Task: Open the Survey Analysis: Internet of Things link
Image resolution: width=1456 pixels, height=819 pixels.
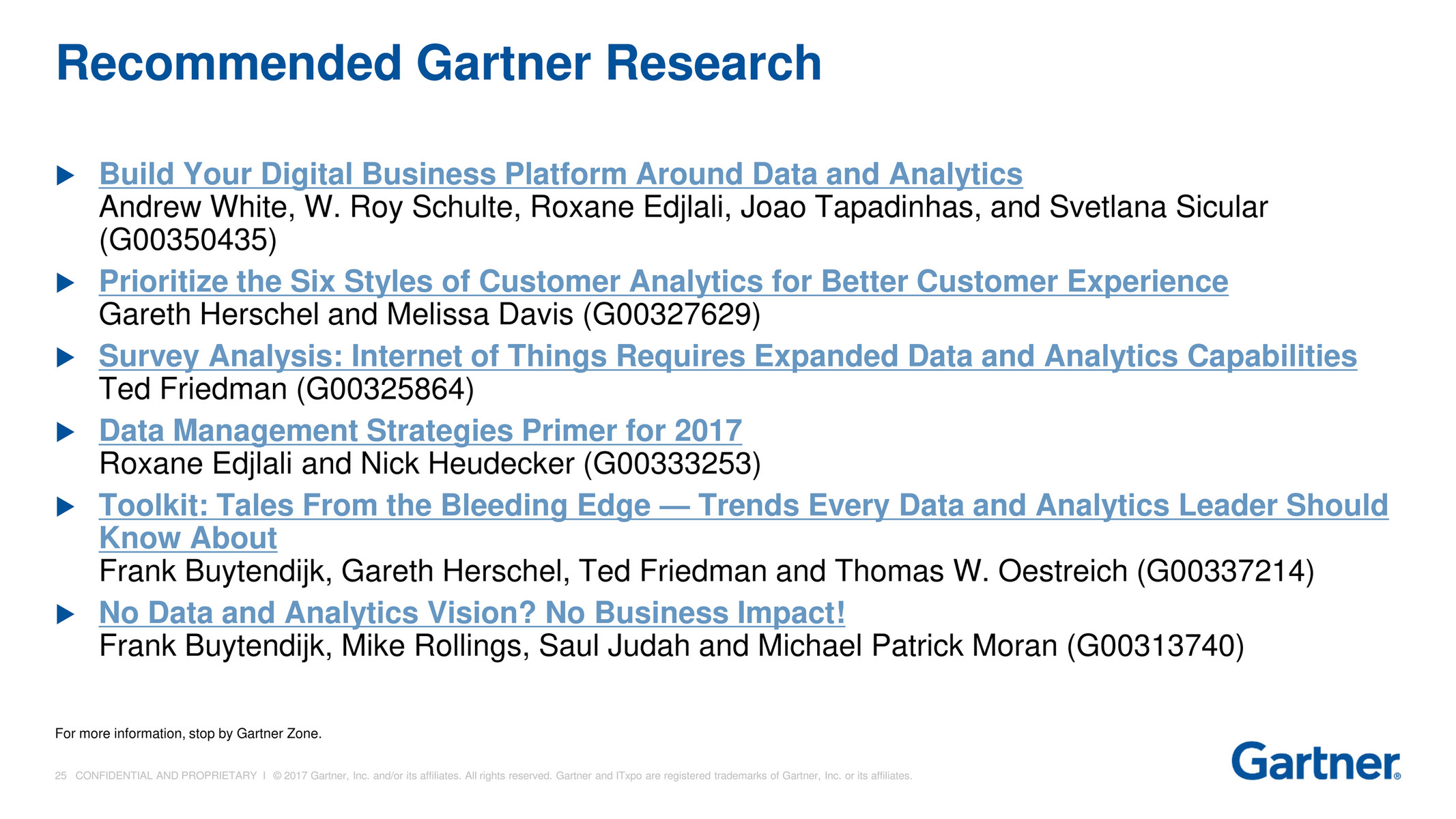Action: [728, 356]
